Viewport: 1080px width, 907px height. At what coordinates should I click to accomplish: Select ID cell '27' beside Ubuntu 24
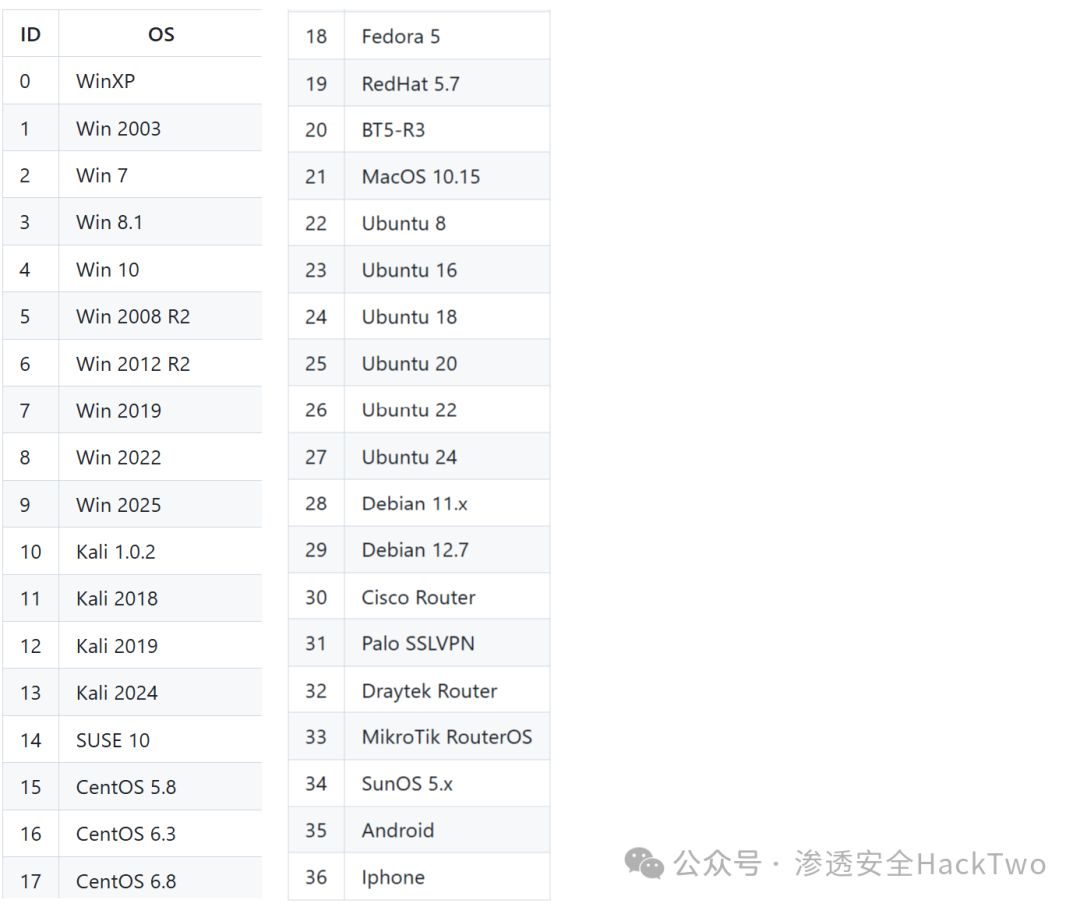[316, 457]
